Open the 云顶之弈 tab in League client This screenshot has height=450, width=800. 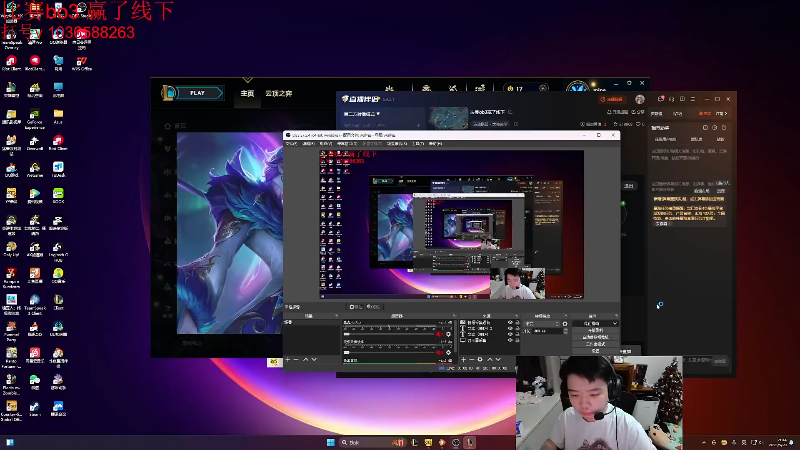tap(279, 93)
